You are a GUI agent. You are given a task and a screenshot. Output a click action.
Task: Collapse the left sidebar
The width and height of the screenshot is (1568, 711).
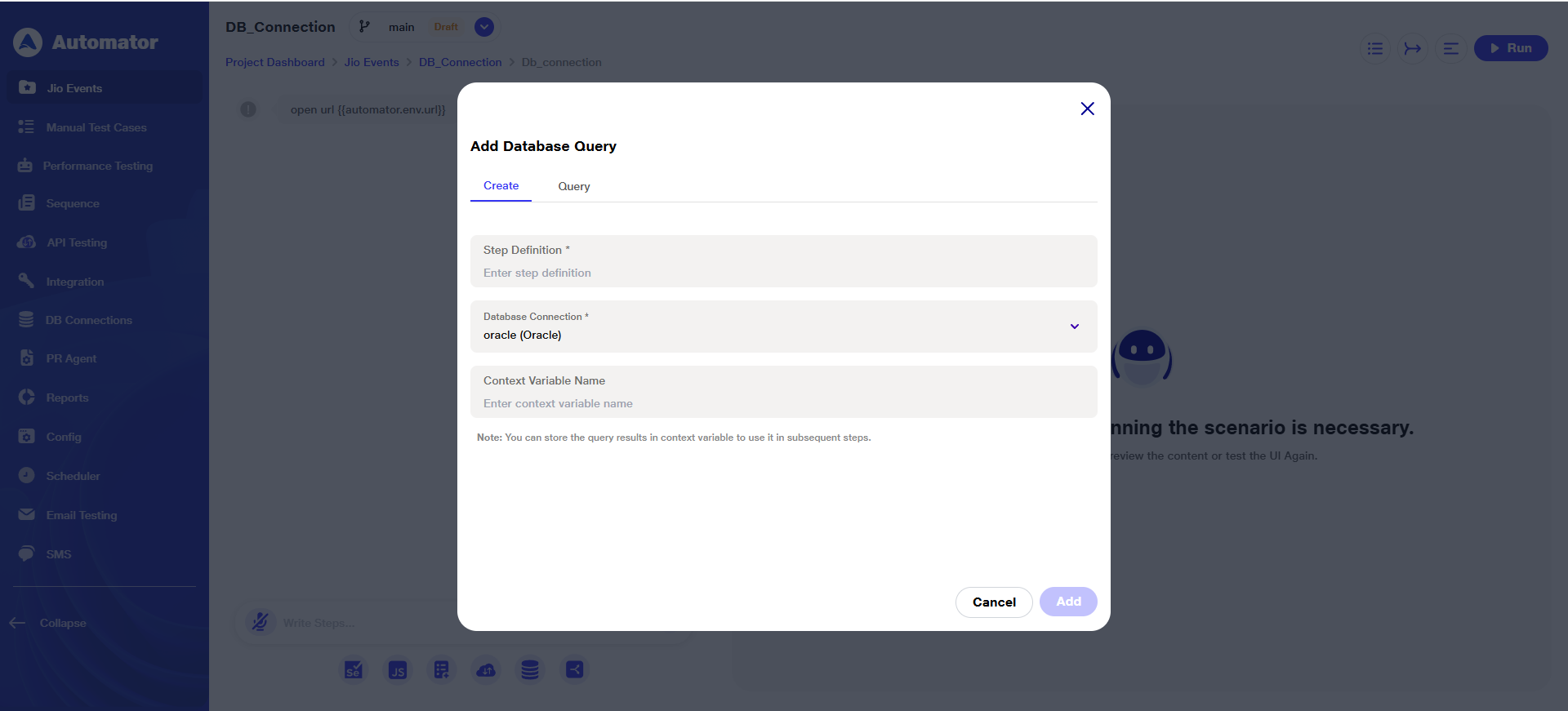(x=49, y=623)
